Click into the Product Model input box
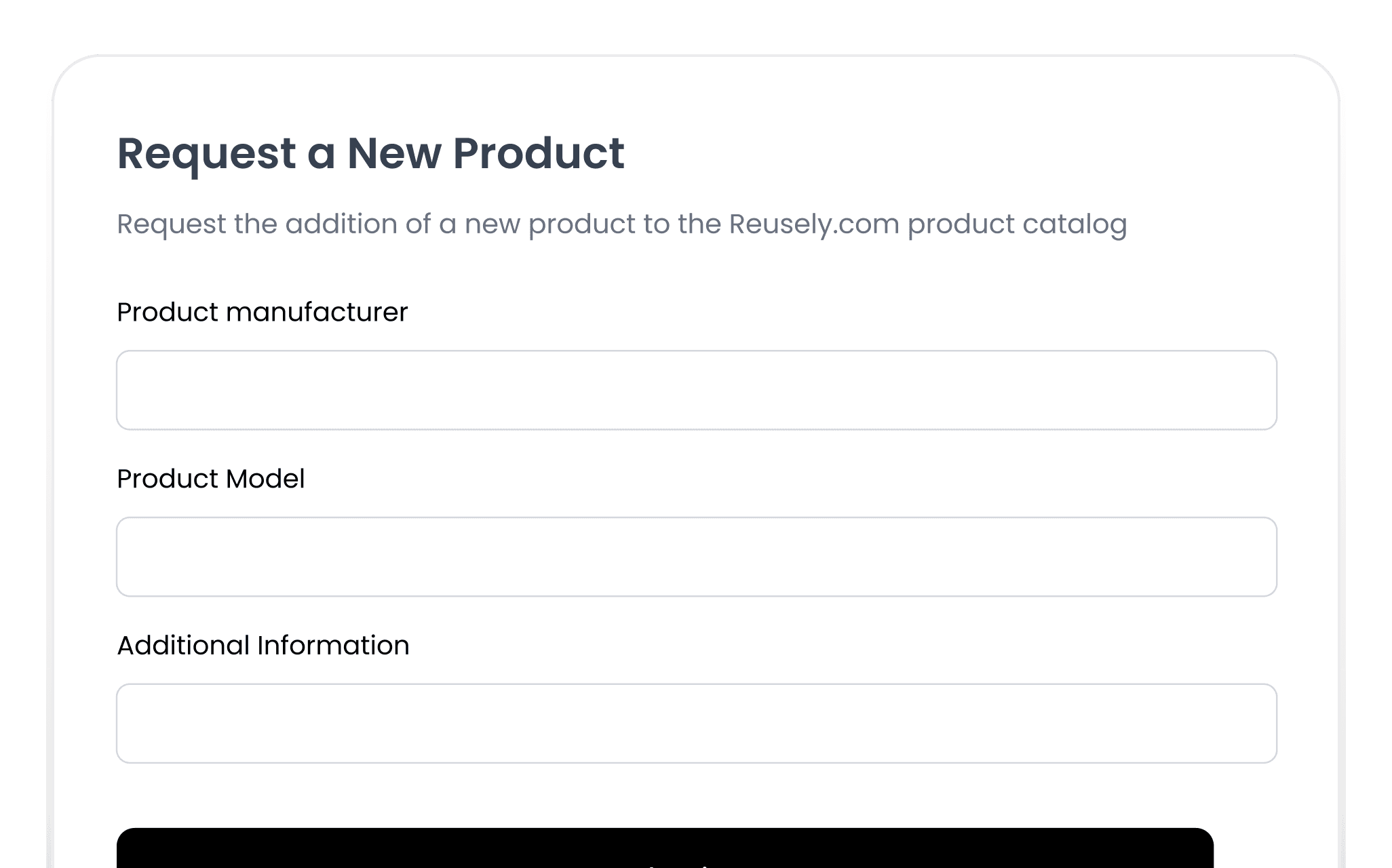The image size is (1392, 868). [x=697, y=557]
